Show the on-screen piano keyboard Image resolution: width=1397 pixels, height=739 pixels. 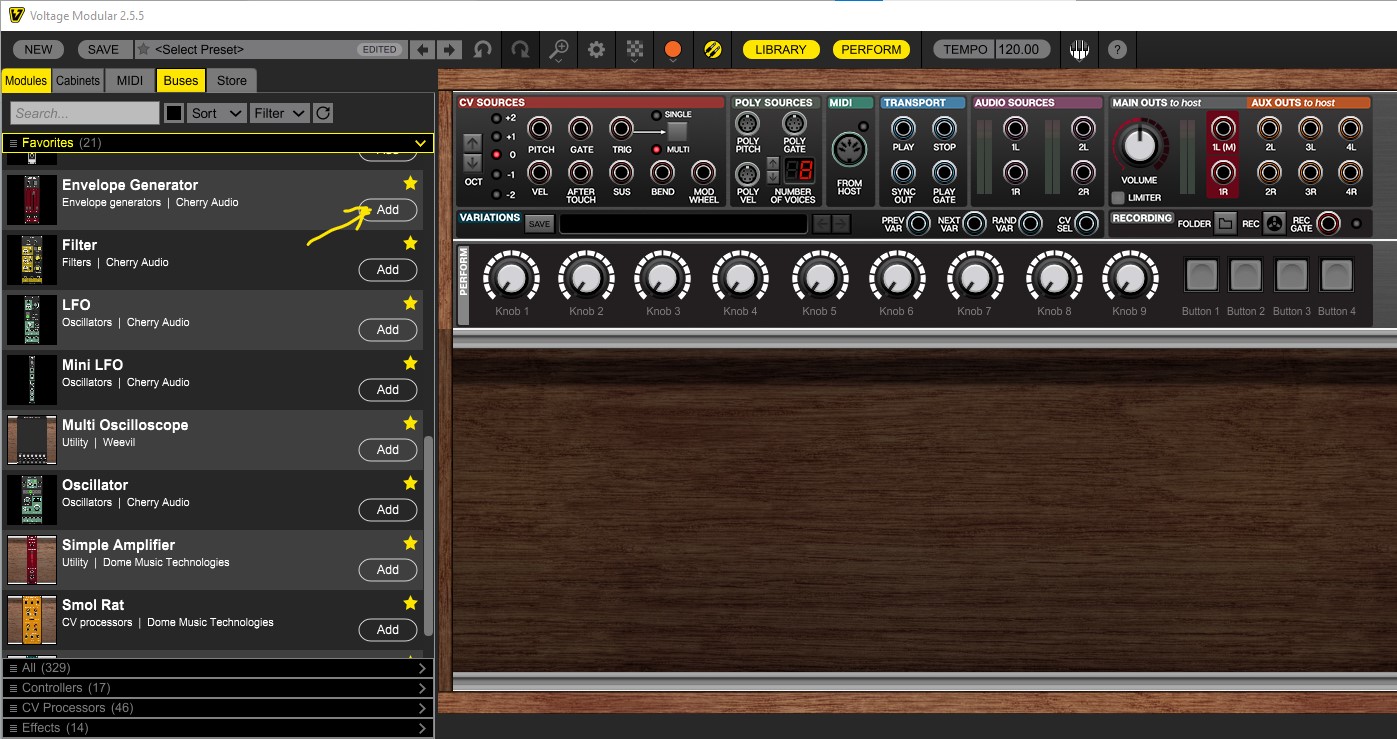[x=1079, y=49]
